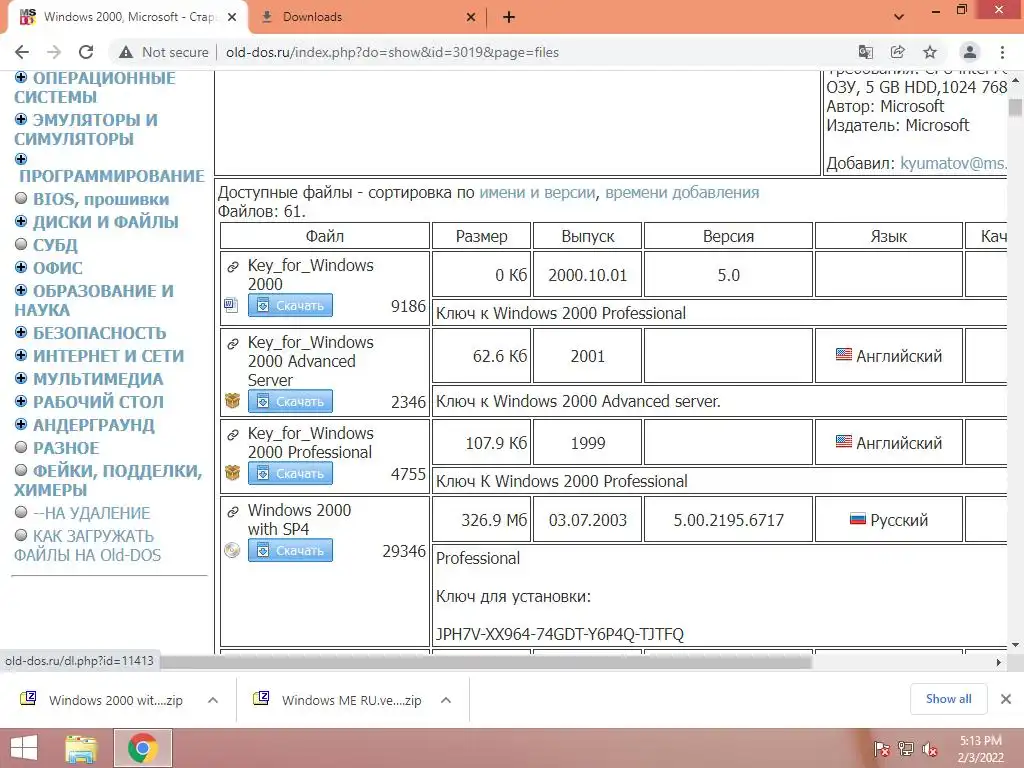Open BIOS, прошивки section
This screenshot has width=1024, height=768.
101,199
